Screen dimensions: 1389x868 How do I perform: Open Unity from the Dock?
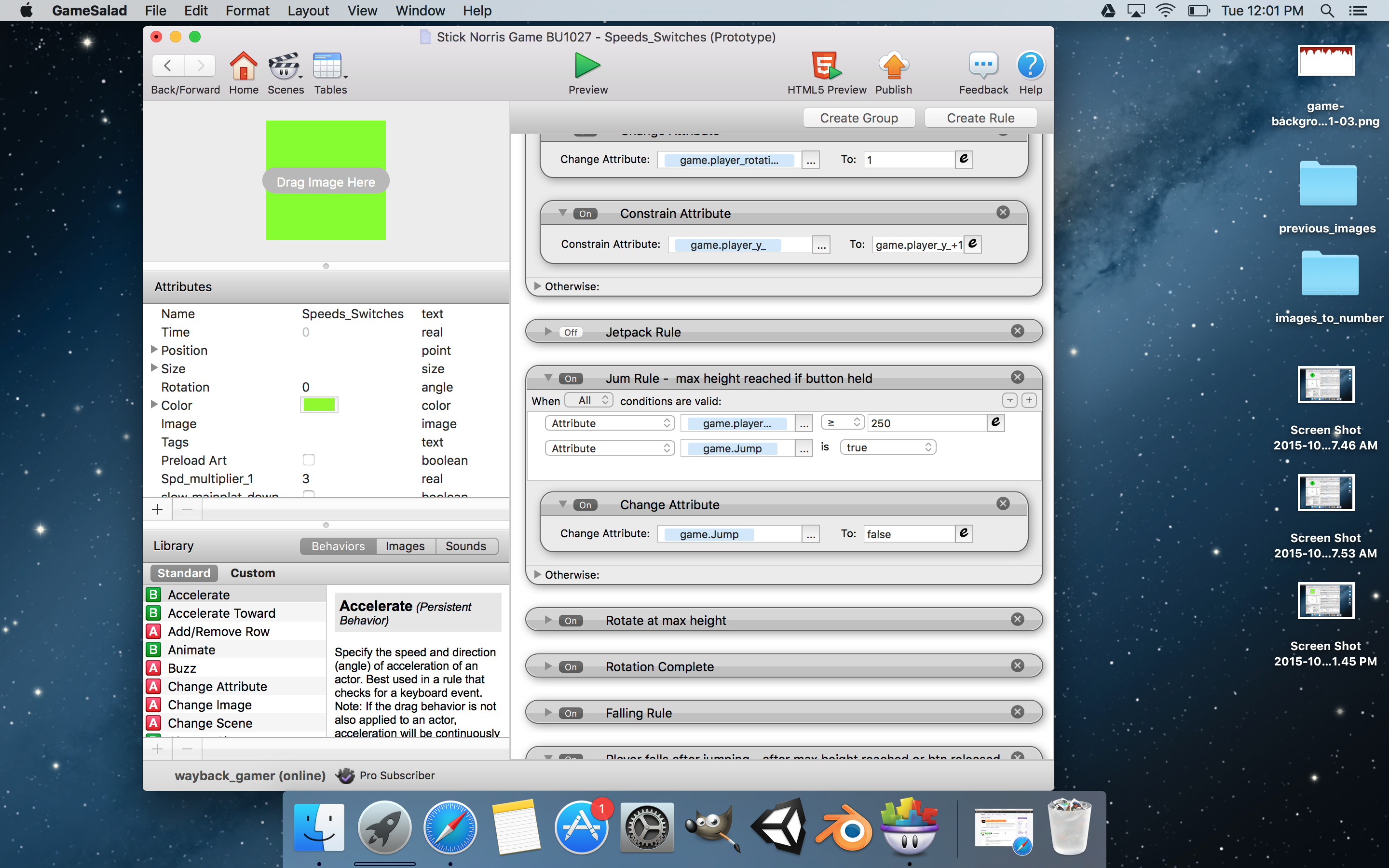(x=779, y=827)
